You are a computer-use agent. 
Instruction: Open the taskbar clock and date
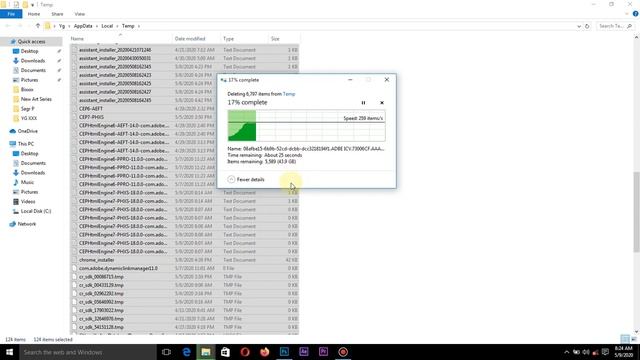(x=623, y=352)
